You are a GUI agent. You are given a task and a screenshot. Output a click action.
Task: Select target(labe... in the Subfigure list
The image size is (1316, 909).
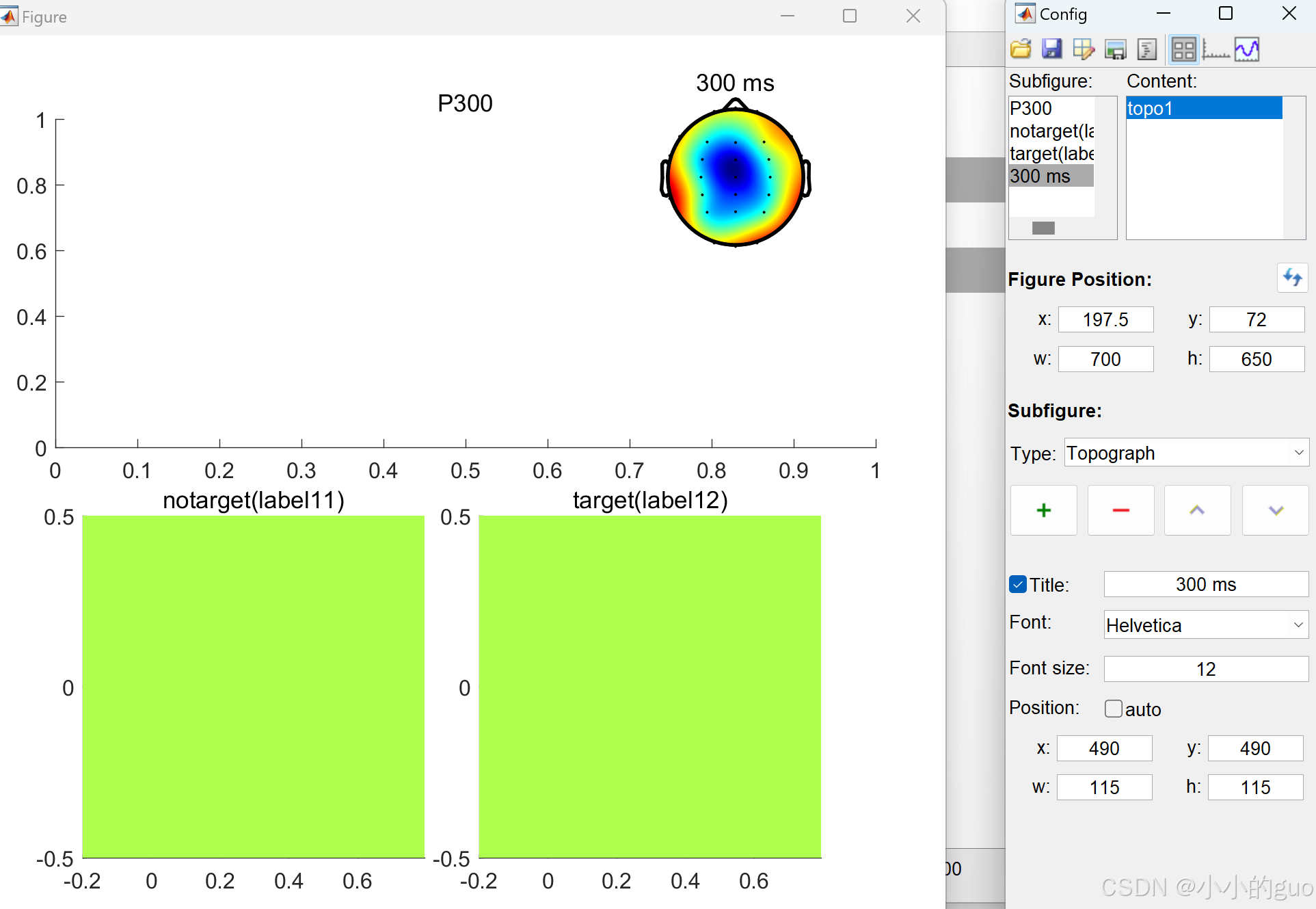pyautogui.click(x=1051, y=153)
